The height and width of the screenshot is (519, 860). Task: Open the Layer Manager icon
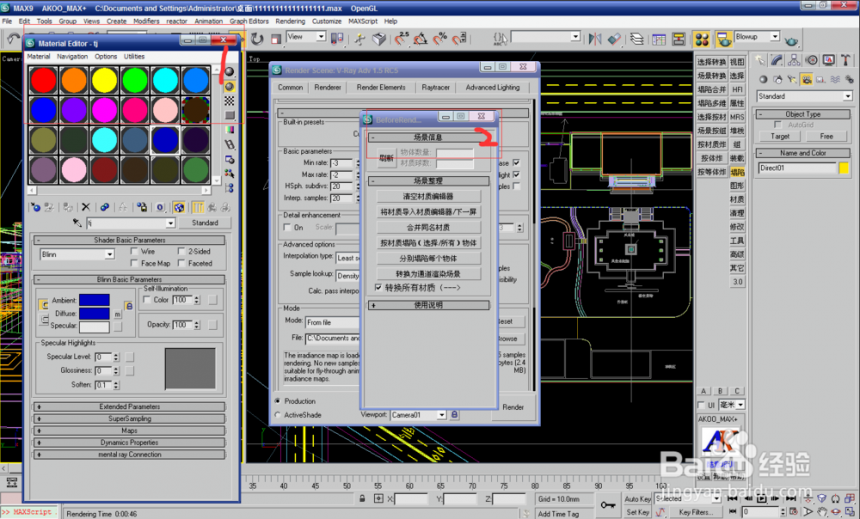tap(636, 38)
